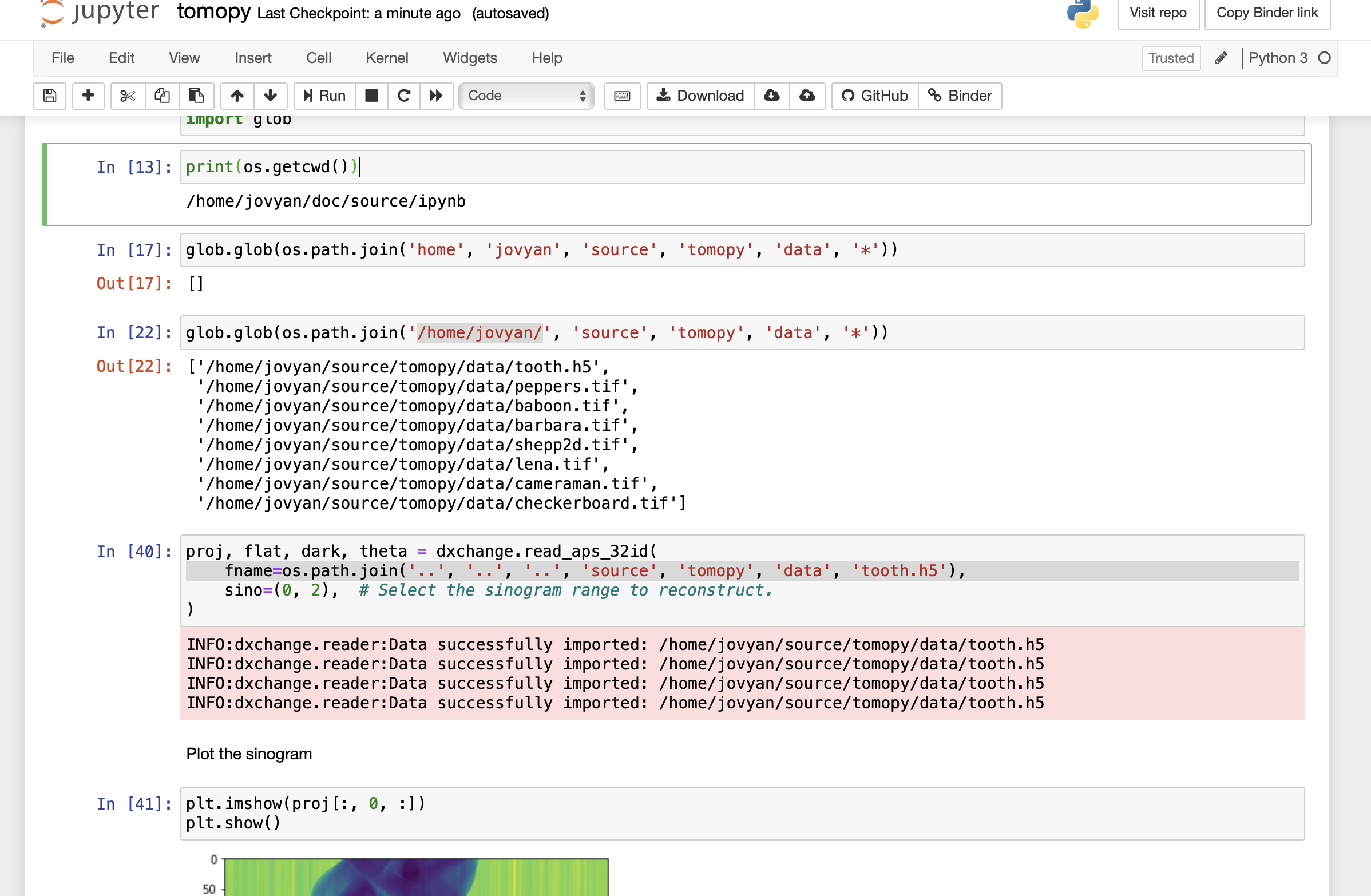
Task: Click Copy Binder link button
Action: coord(1267,13)
